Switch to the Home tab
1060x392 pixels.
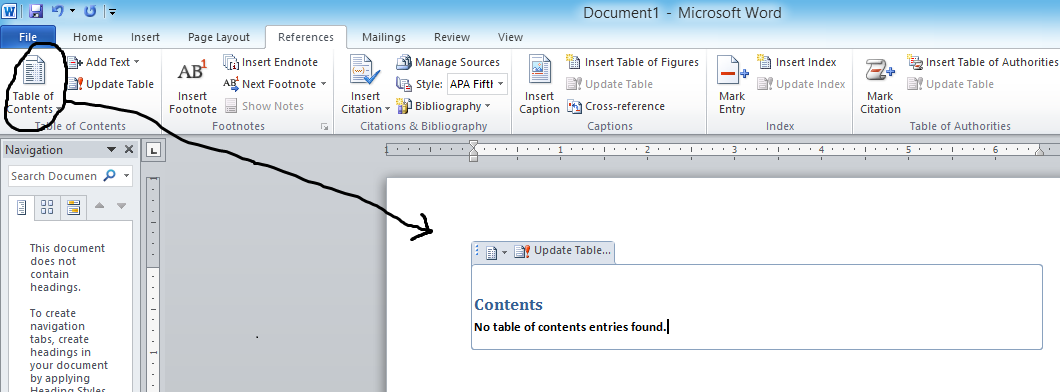coord(88,37)
